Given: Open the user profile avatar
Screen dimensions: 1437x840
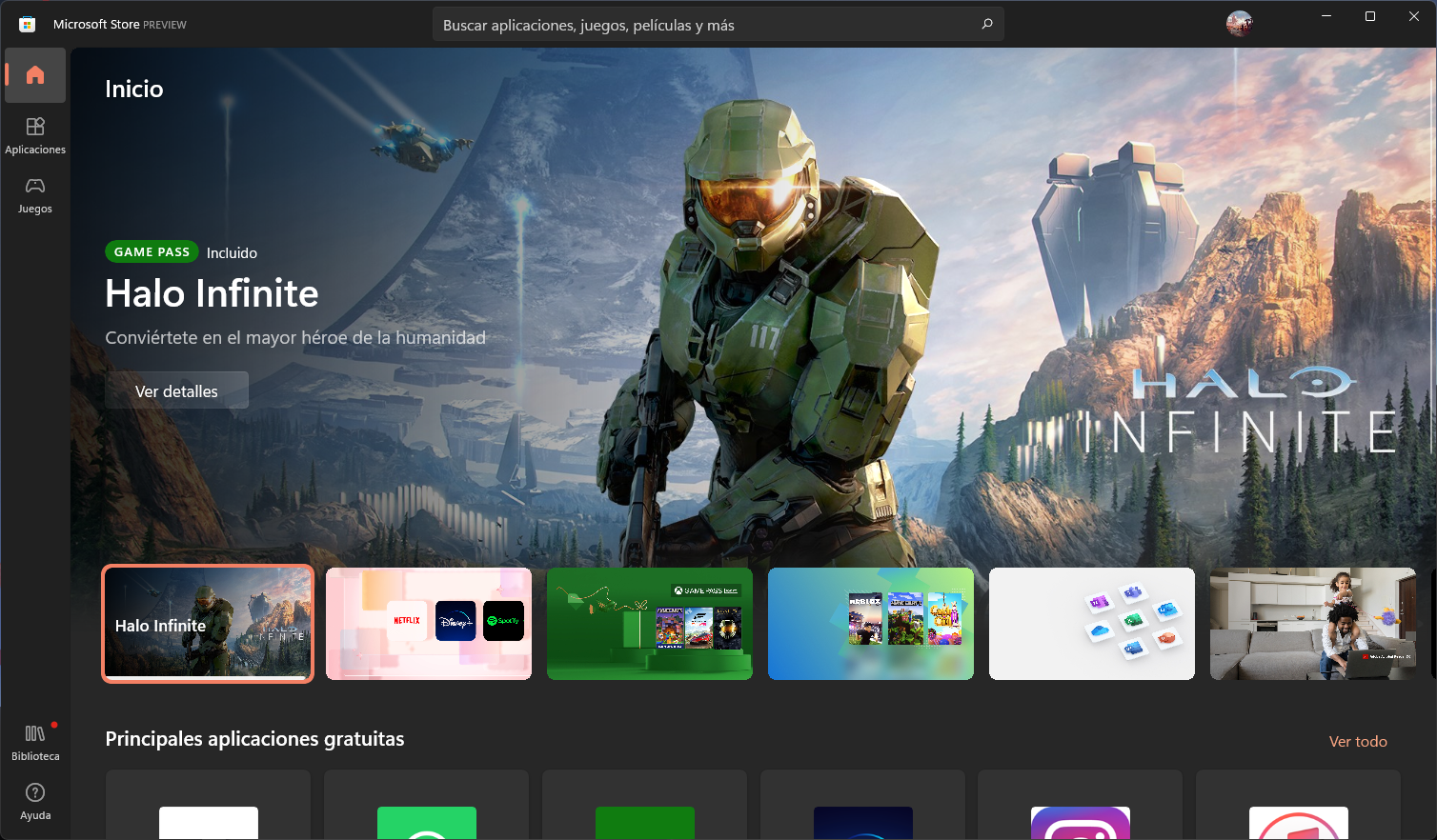Looking at the screenshot, I should (1239, 24).
